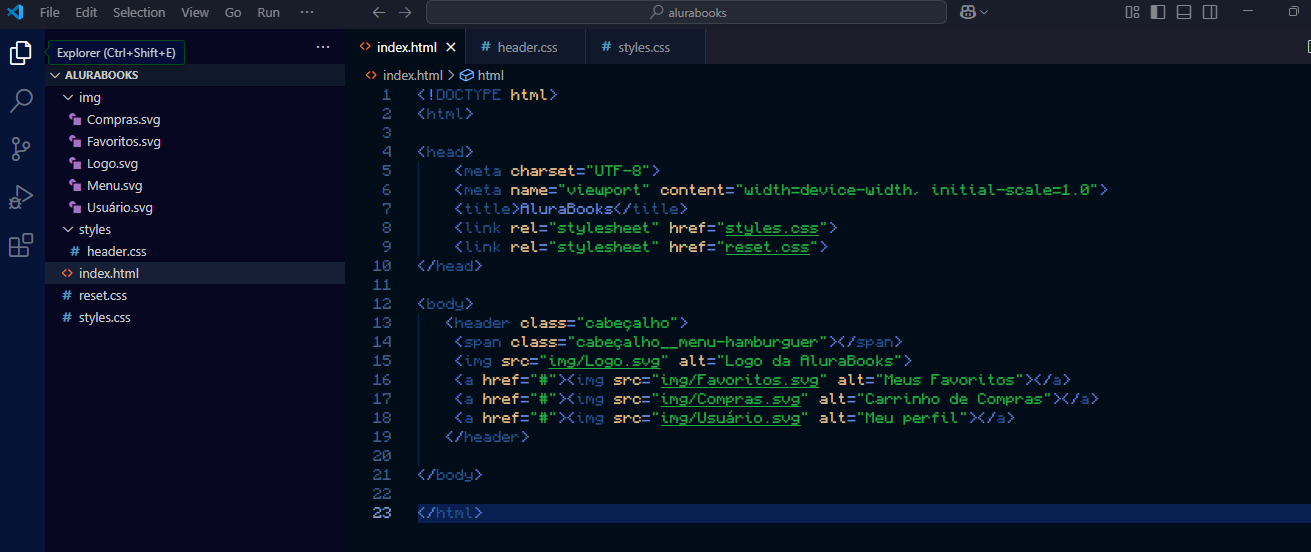Screen dimensions: 1311x552
Task: Click index.html in the breadcrumb
Action: click(x=412, y=75)
